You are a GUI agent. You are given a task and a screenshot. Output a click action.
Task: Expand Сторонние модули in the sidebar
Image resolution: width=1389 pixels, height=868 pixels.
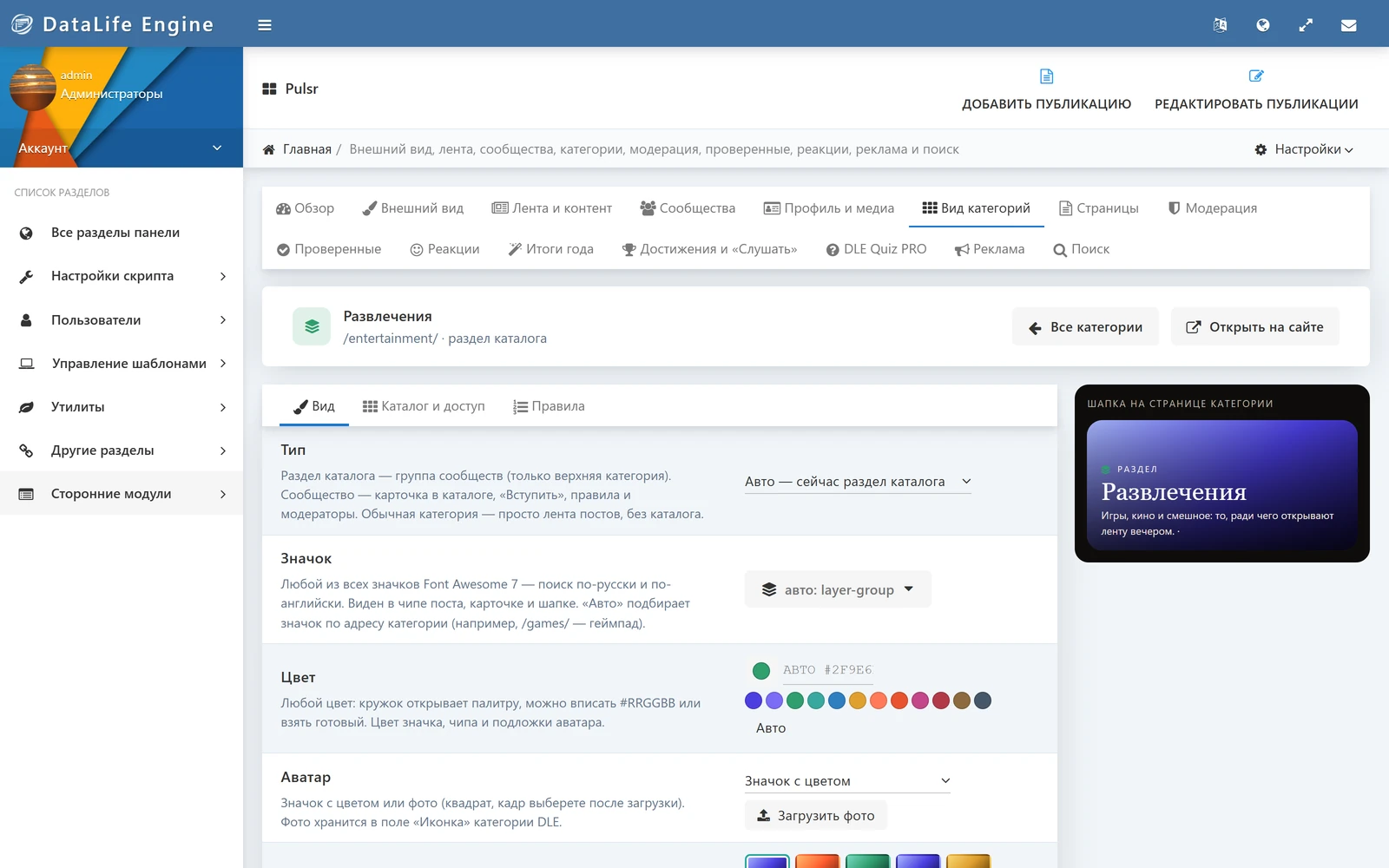coord(122,494)
